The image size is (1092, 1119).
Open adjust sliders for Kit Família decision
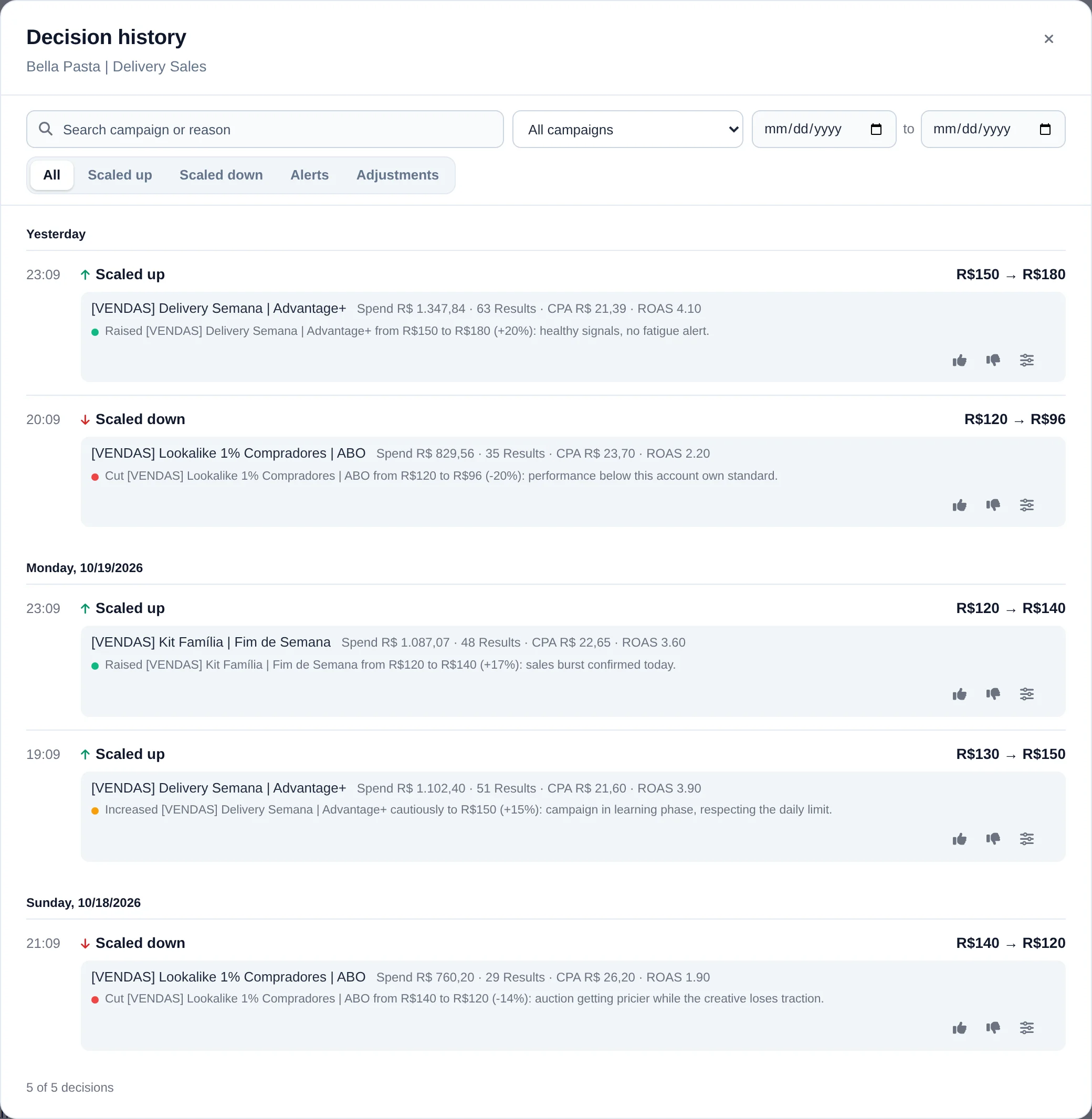click(1026, 694)
